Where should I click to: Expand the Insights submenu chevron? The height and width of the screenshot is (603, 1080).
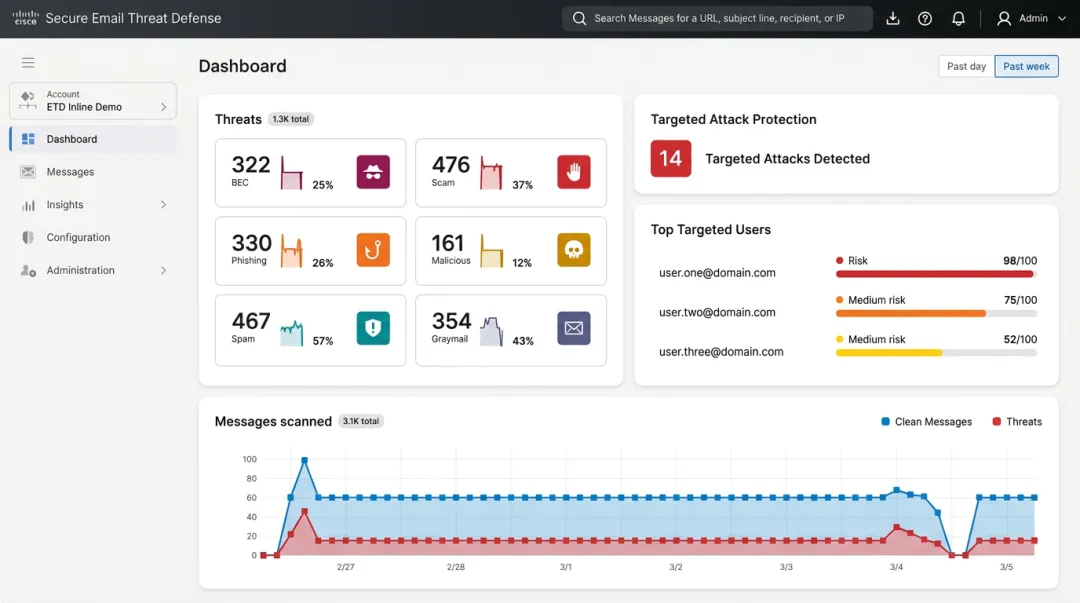[x=163, y=205]
